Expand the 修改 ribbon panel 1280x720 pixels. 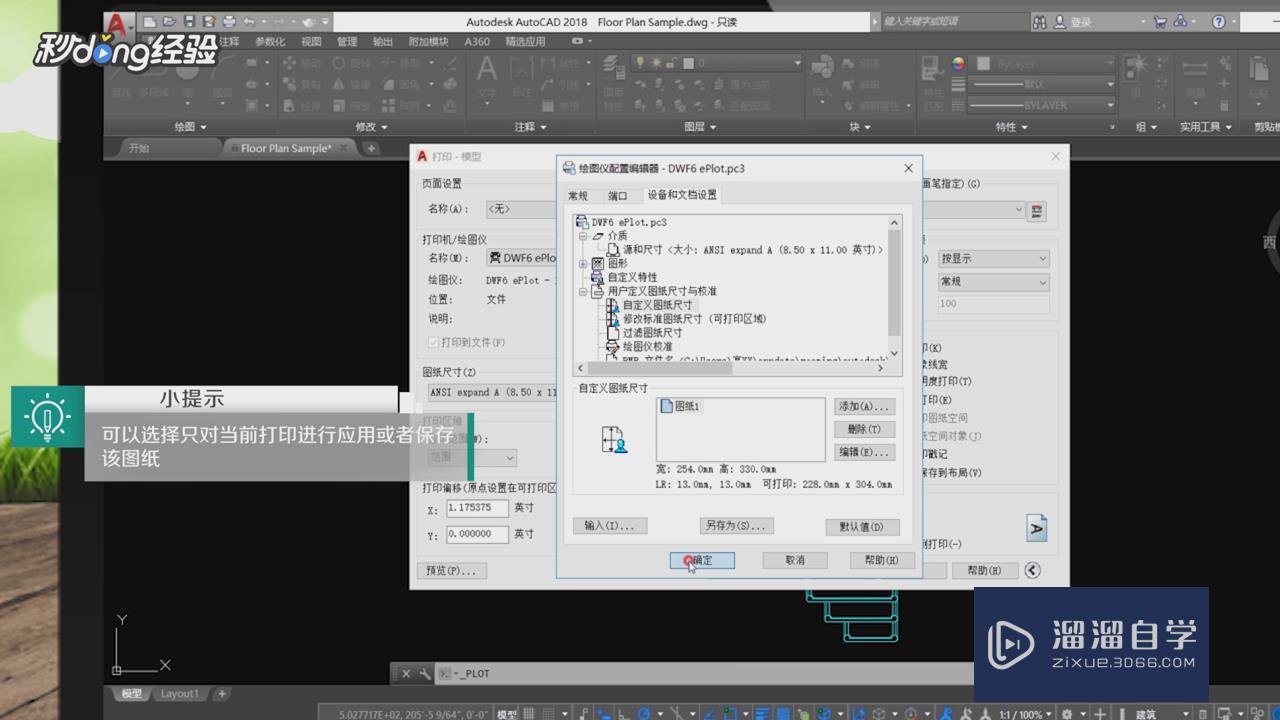point(371,127)
